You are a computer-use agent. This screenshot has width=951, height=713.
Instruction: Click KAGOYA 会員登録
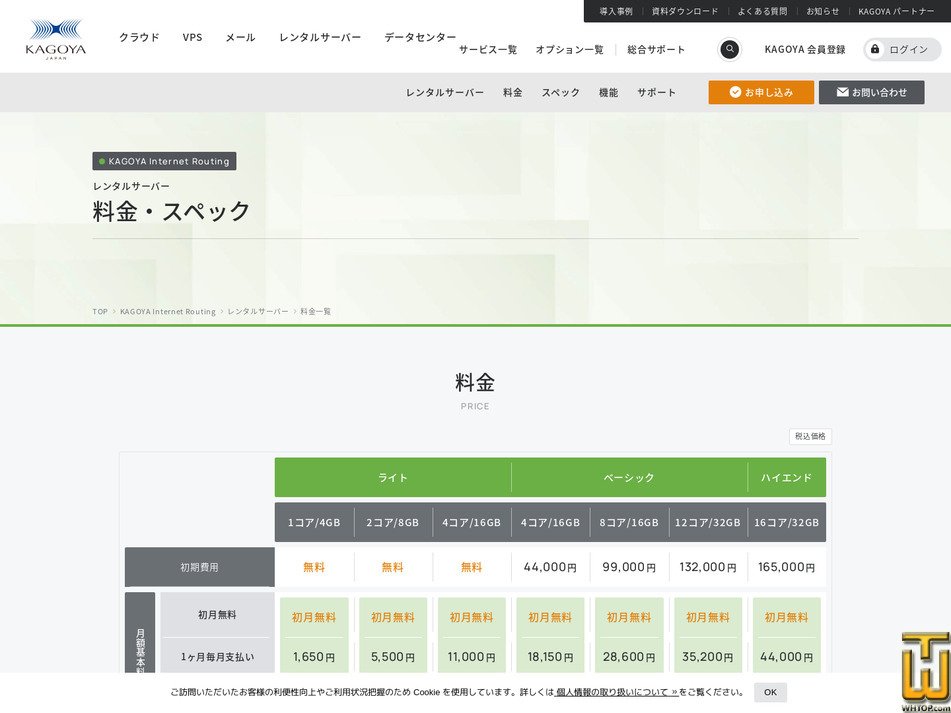[x=804, y=50]
